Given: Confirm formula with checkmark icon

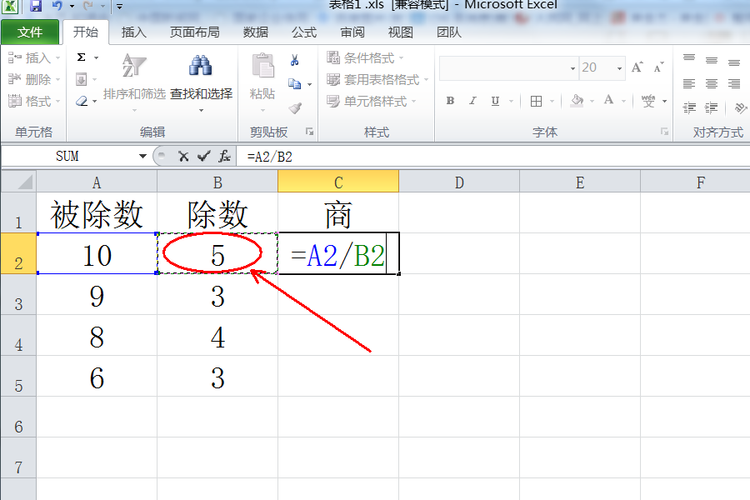Looking at the screenshot, I should tap(204, 156).
